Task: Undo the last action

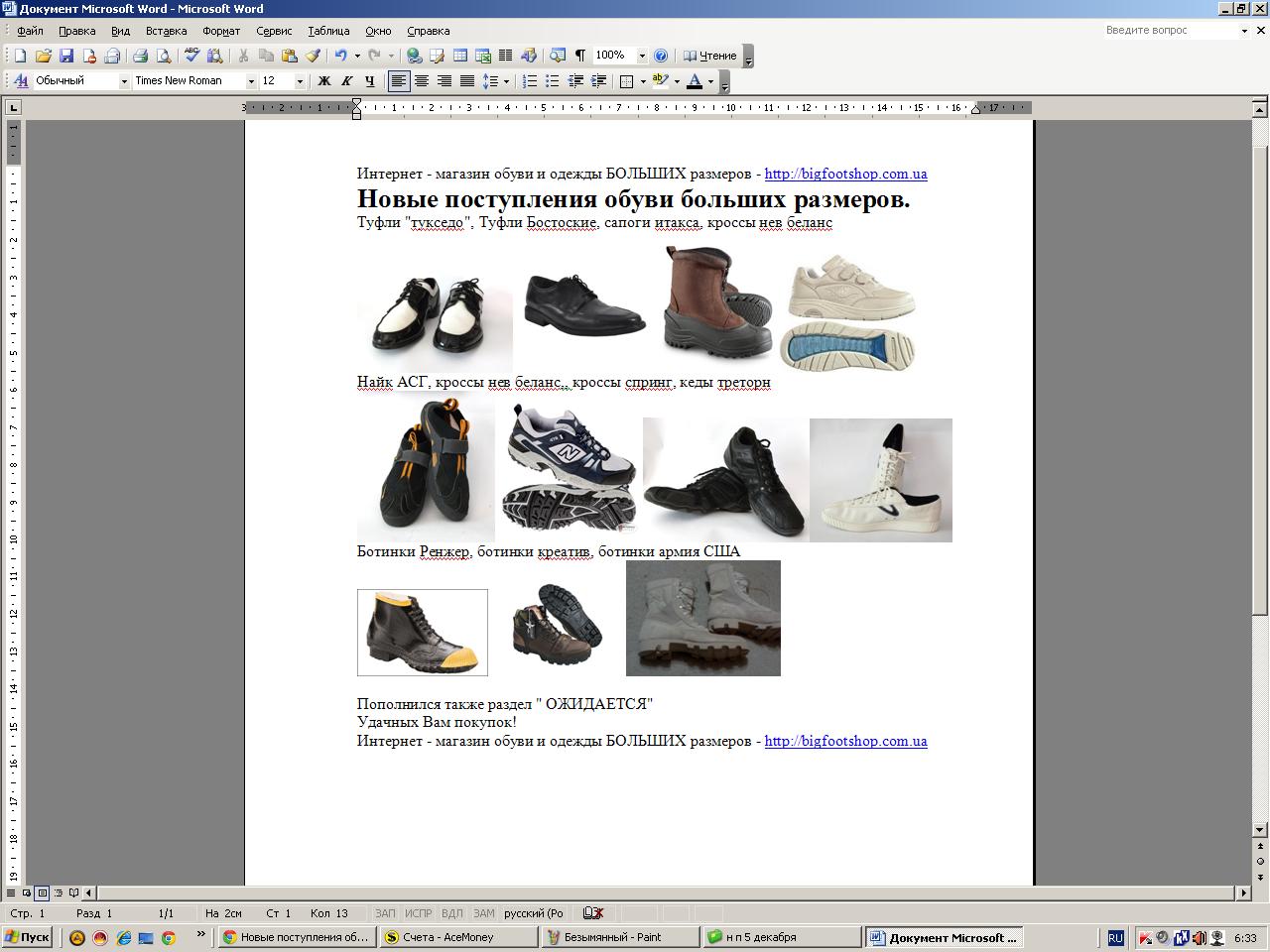Action: (x=340, y=57)
